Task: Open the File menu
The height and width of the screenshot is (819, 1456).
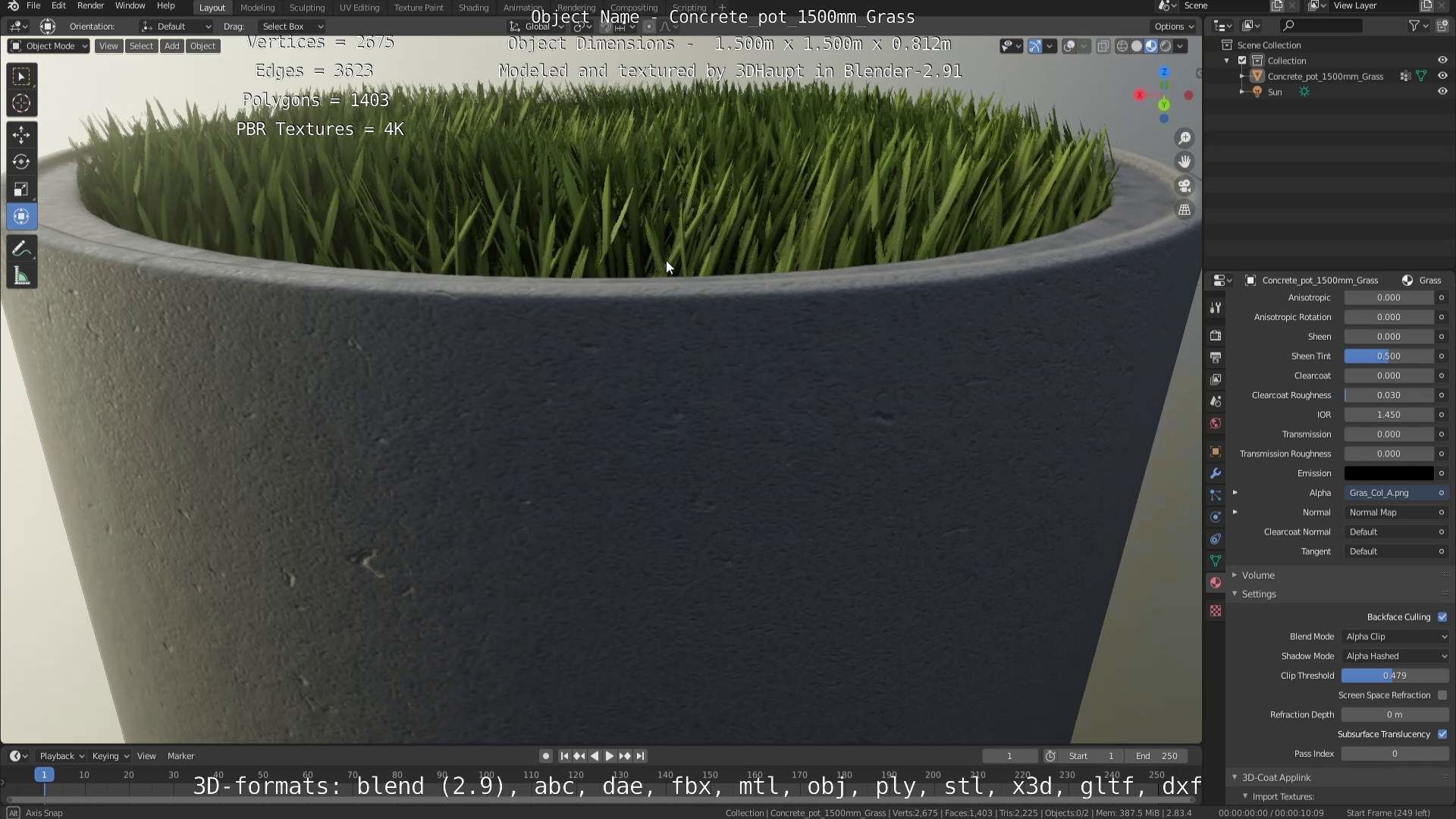Action: [x=33, y=6]
